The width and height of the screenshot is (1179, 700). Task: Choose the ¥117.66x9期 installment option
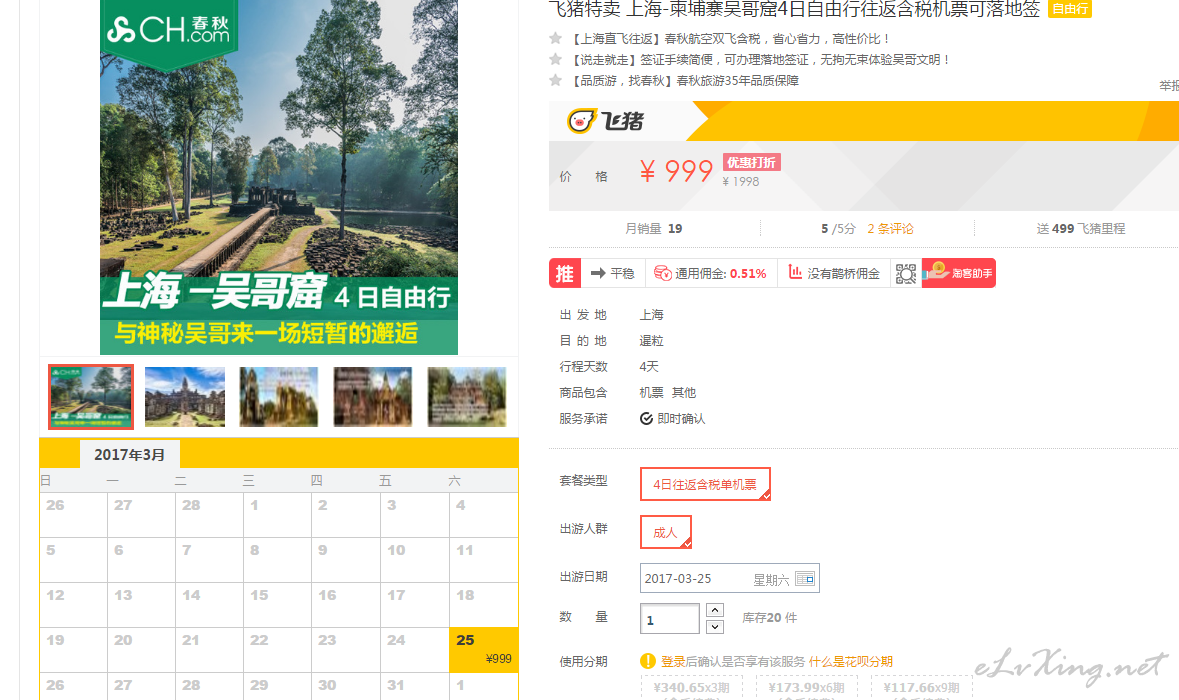(921, 687)
